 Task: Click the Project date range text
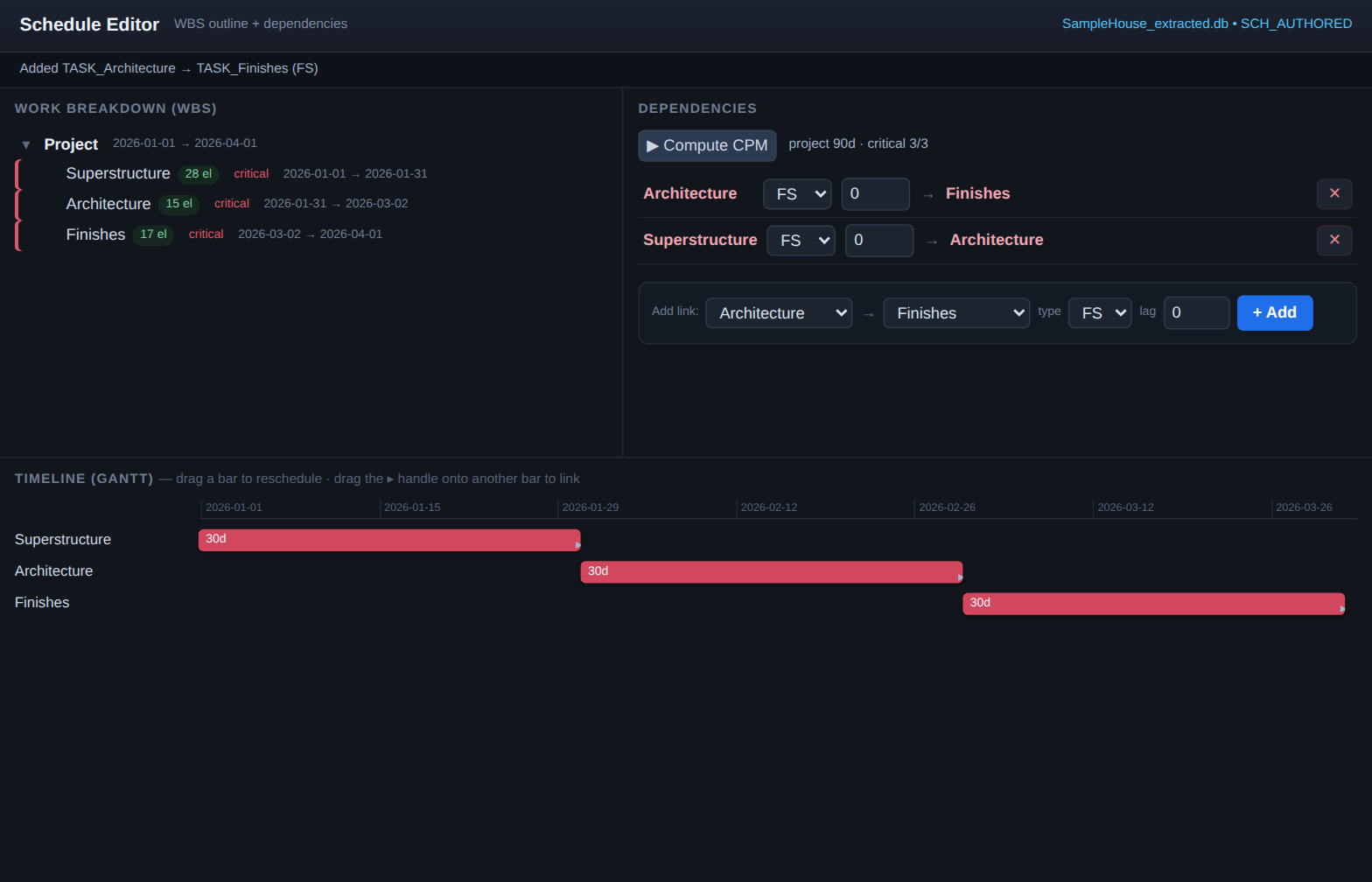coord(185,143)
